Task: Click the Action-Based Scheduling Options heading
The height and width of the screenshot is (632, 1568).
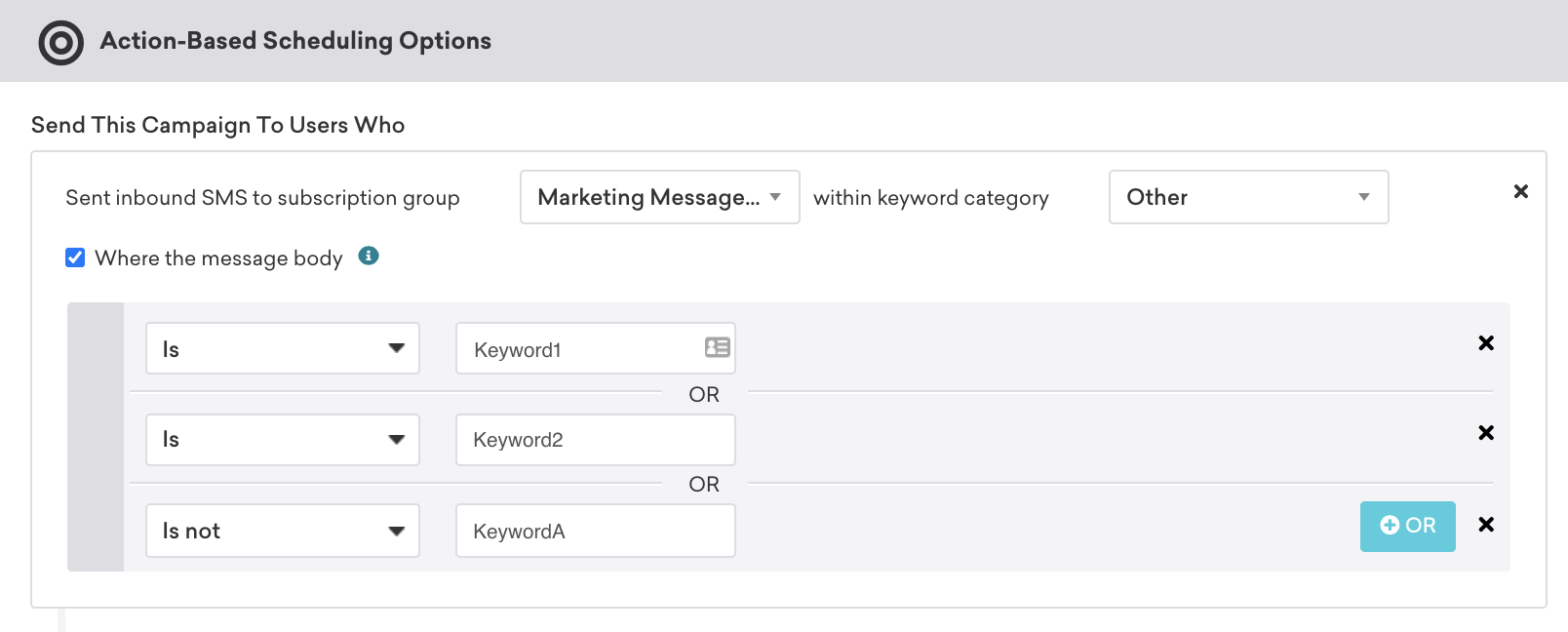Action: tap(295, 41)
